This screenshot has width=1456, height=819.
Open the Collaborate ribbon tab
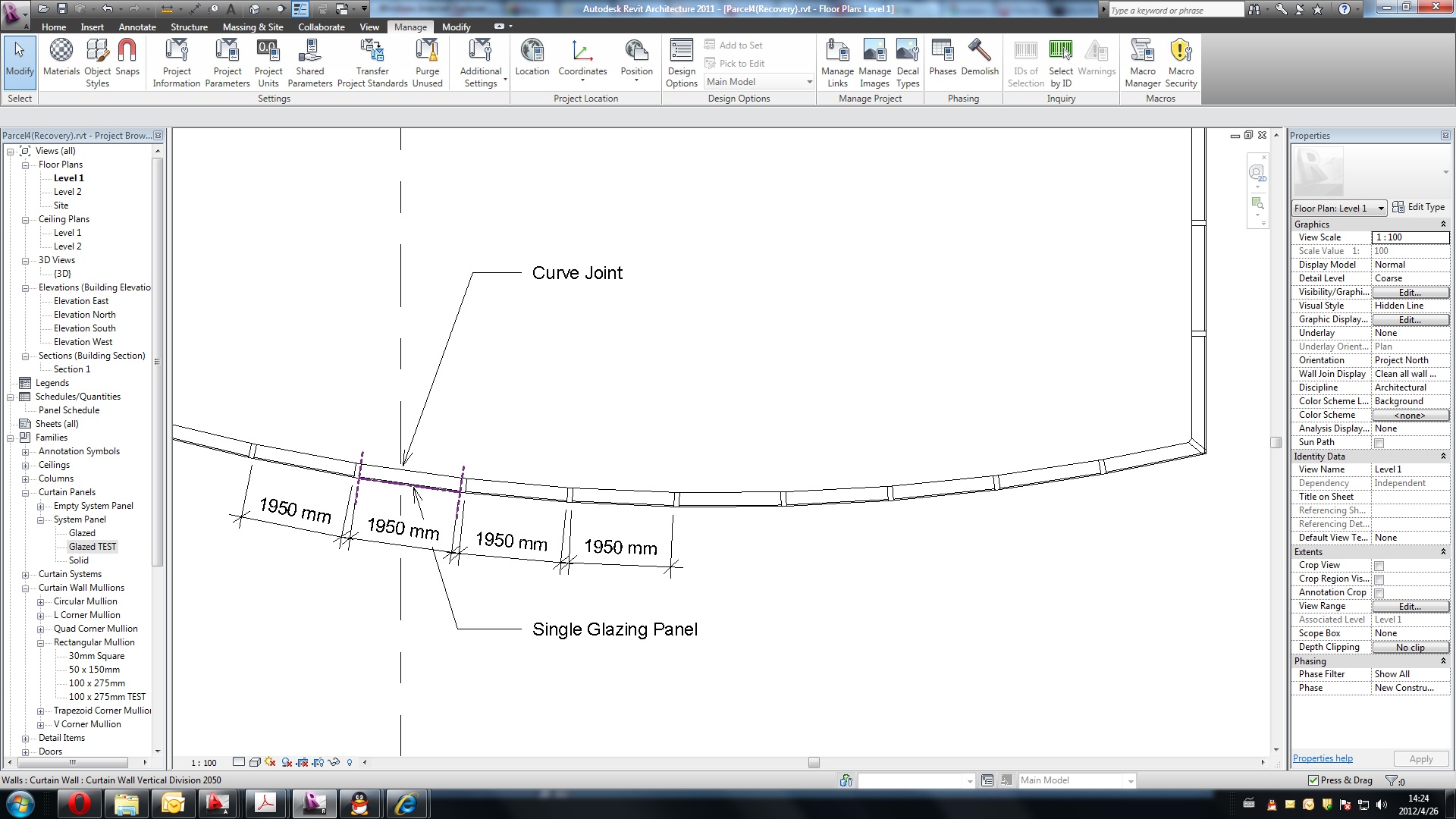pyautogui.click(x=321, y=27)
